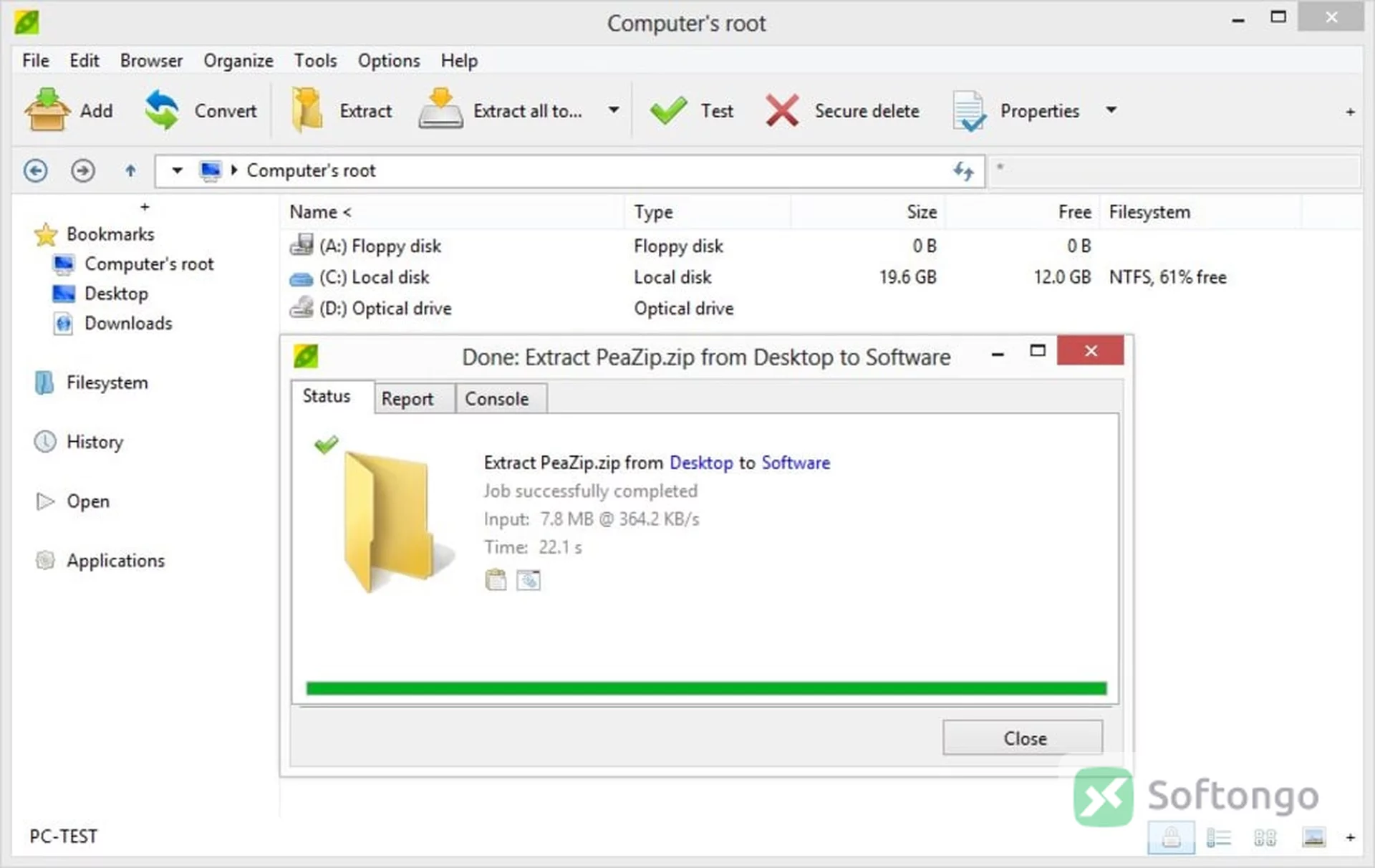
Task: Click the refresh icon in address bar
Action: (963, 171)
